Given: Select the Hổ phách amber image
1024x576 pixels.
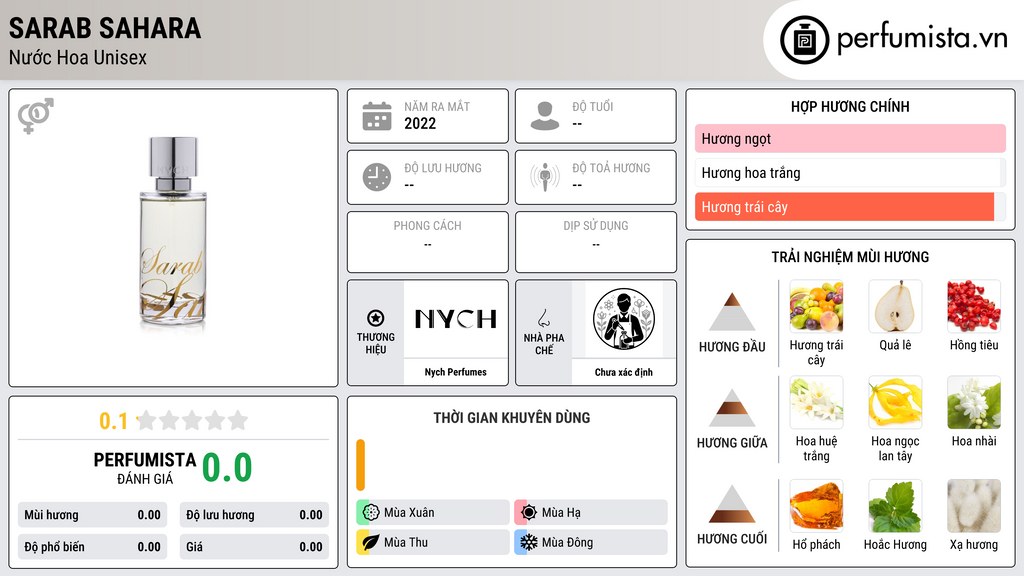Looking at the screenshot, I should (x=816, y=506).
